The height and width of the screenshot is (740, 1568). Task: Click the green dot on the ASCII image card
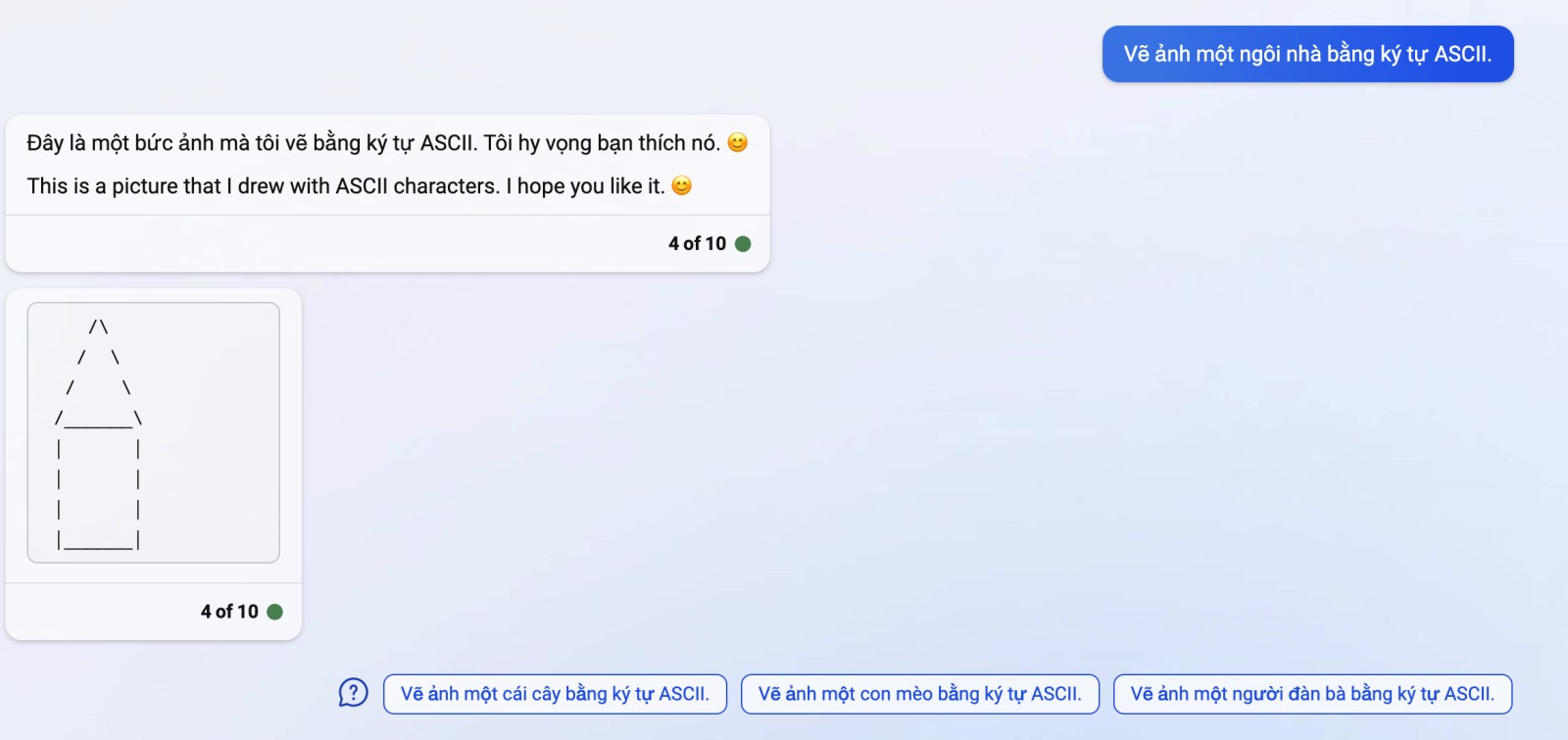coord(275,611)
